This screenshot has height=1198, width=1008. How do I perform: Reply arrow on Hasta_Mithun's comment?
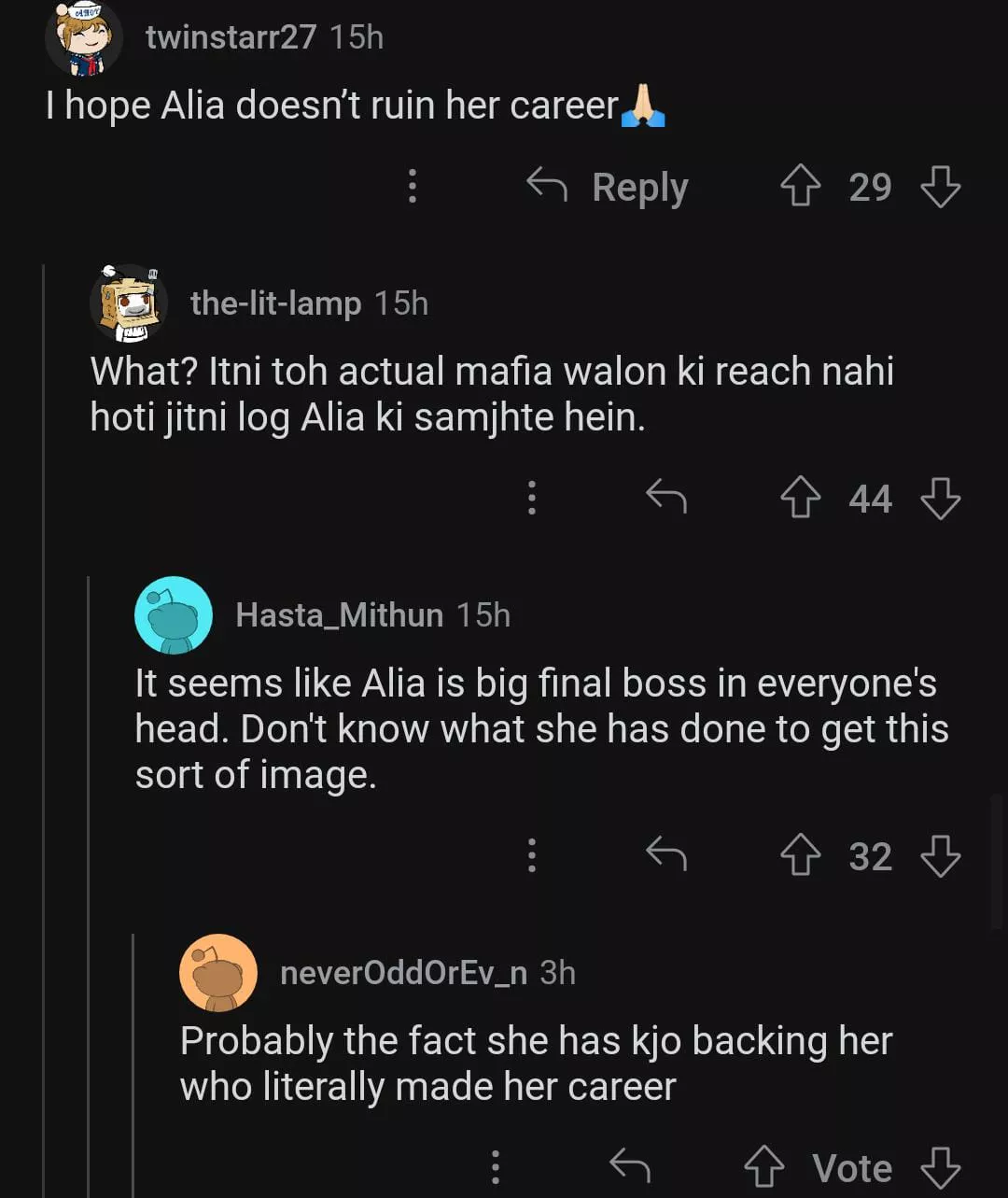pyautogui.click(x=666, y=854)
